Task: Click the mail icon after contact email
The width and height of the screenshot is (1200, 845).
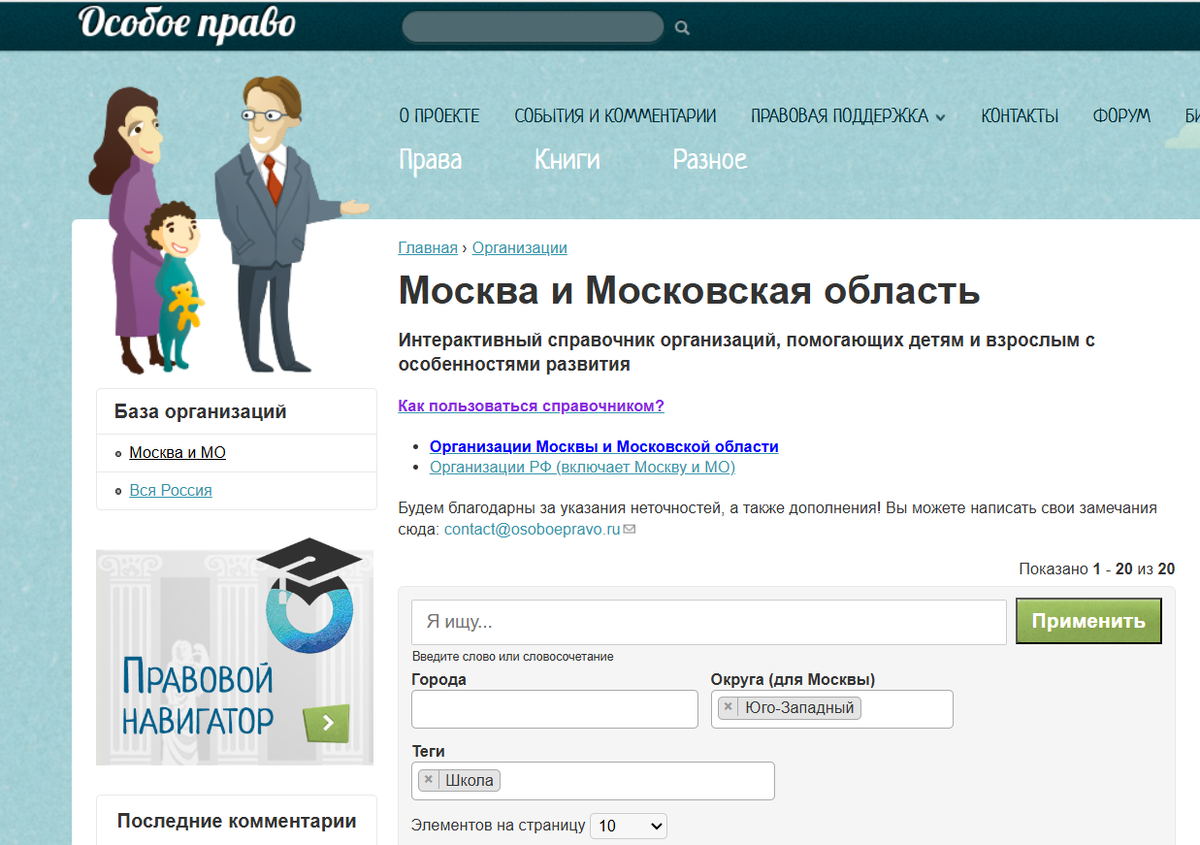Action: [629, 529]
